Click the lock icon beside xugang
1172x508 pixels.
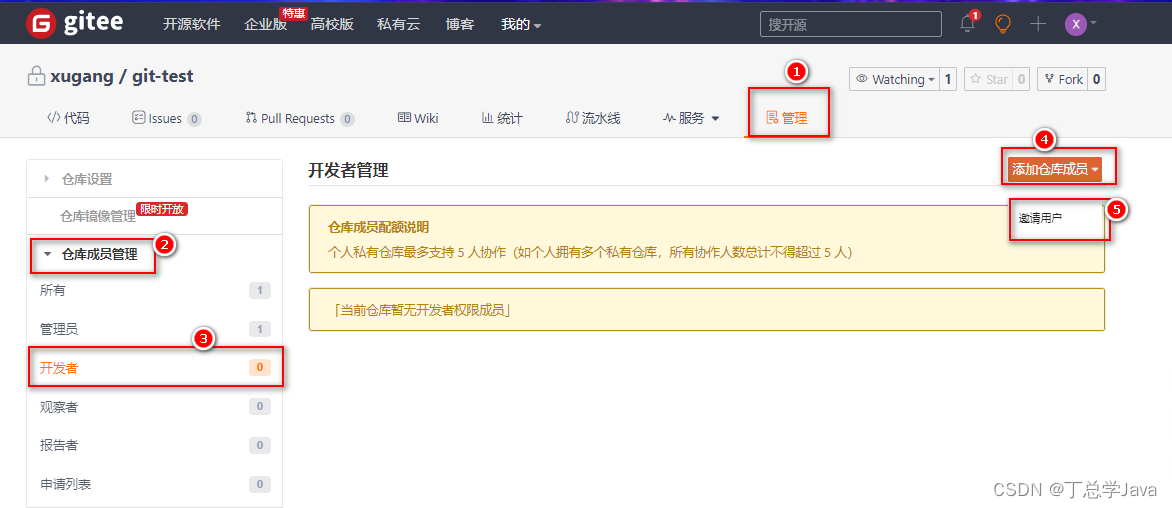(x=35, y=76)
